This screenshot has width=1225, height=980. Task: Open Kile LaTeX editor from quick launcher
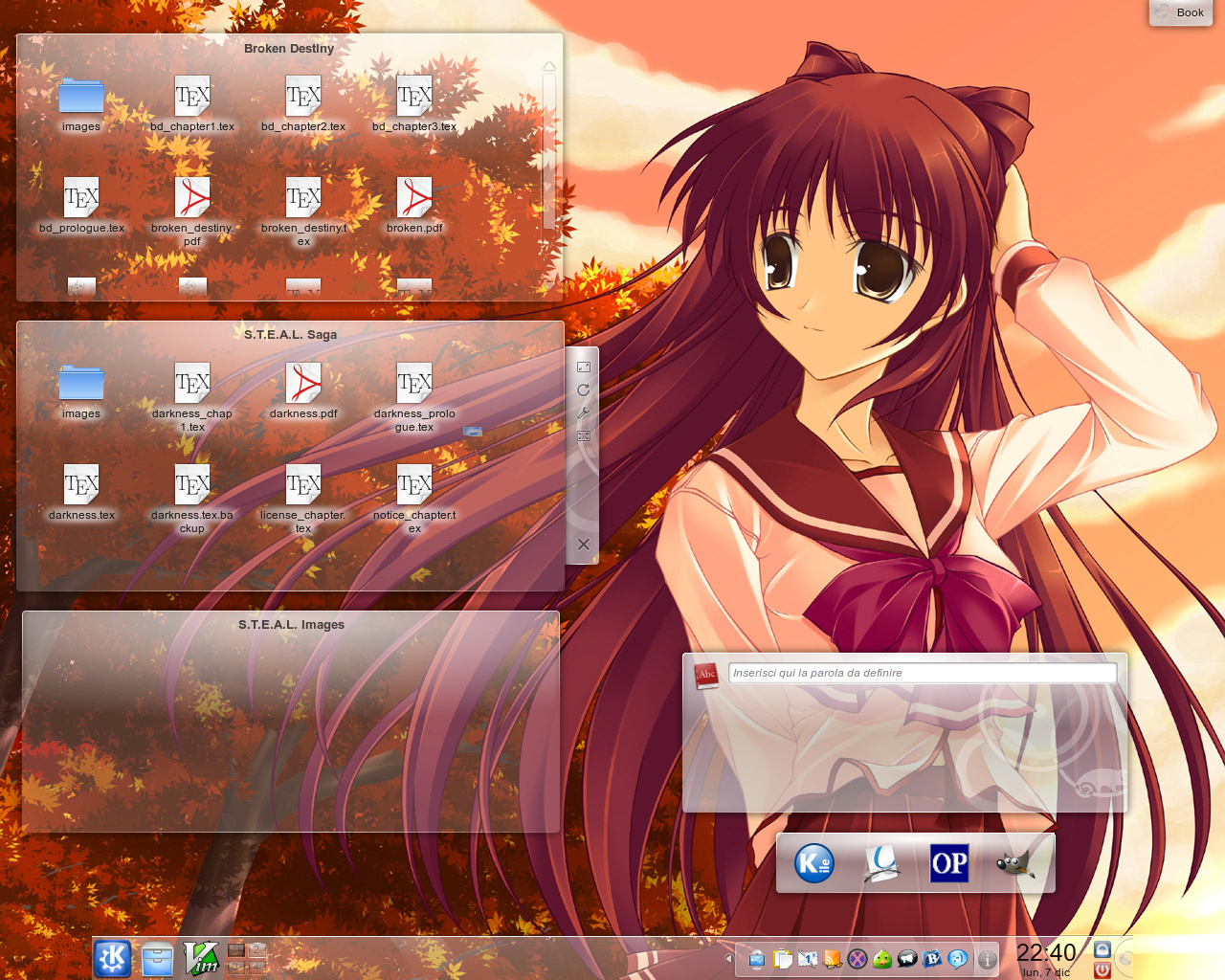coord(814,863)
